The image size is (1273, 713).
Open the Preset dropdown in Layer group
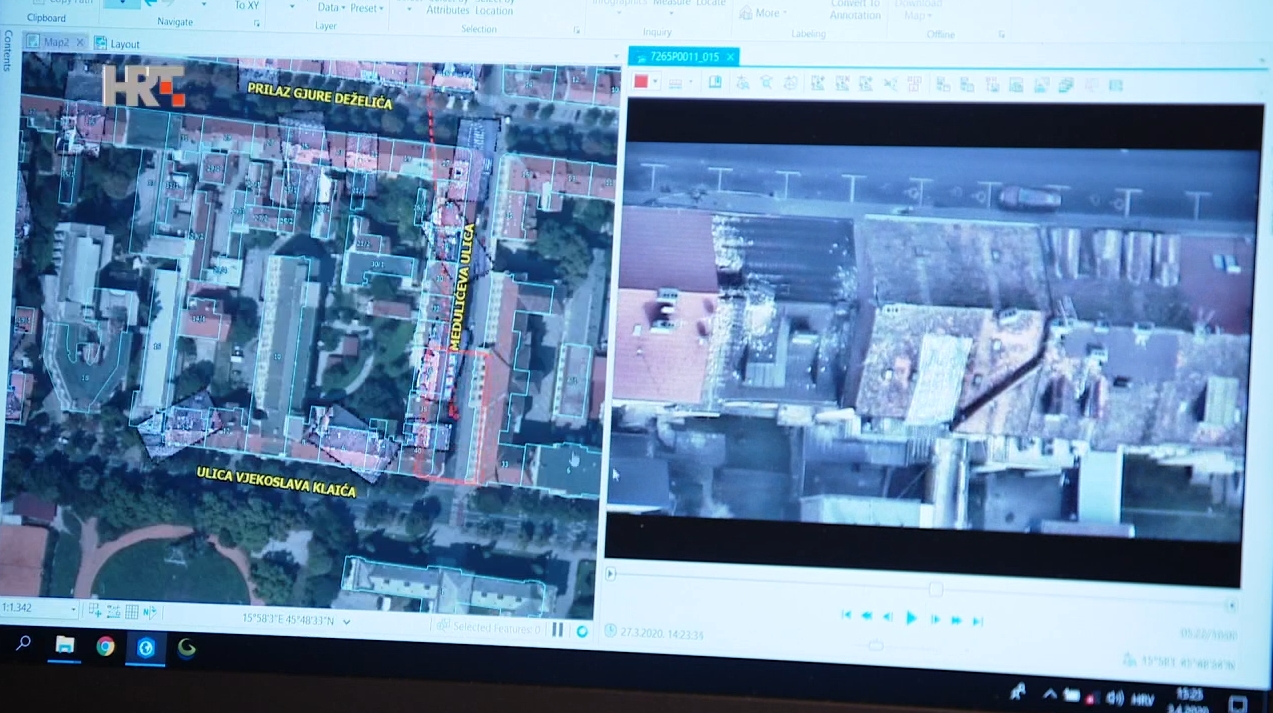(x=368, y=8)
